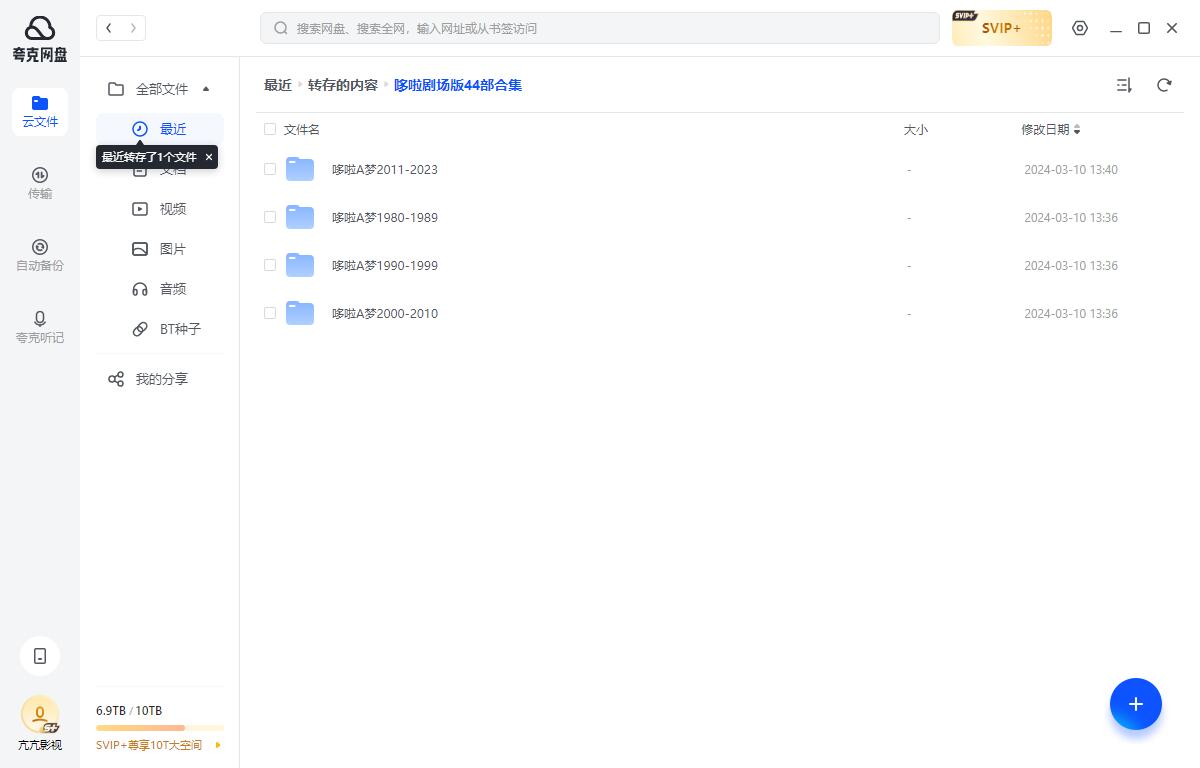Screen dimensions: 1200x768
Task: Open the 自动备份 auto backup section
Action: (x=40, y=253)
